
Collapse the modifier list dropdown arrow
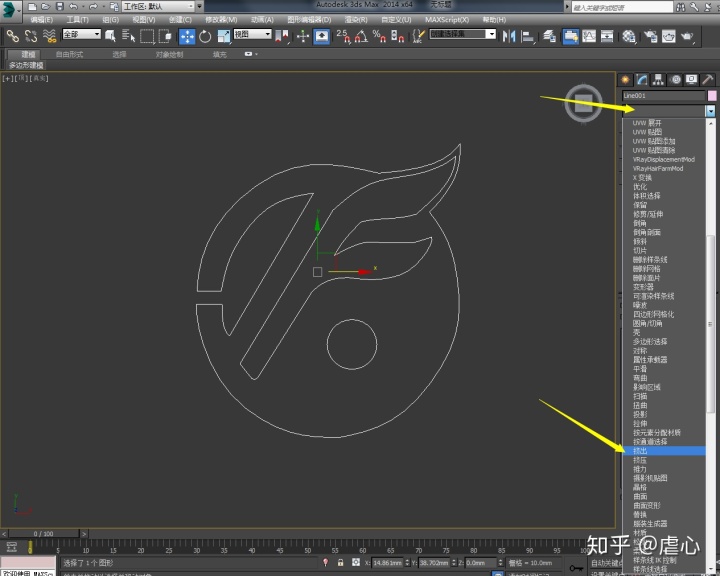point(710,111)
